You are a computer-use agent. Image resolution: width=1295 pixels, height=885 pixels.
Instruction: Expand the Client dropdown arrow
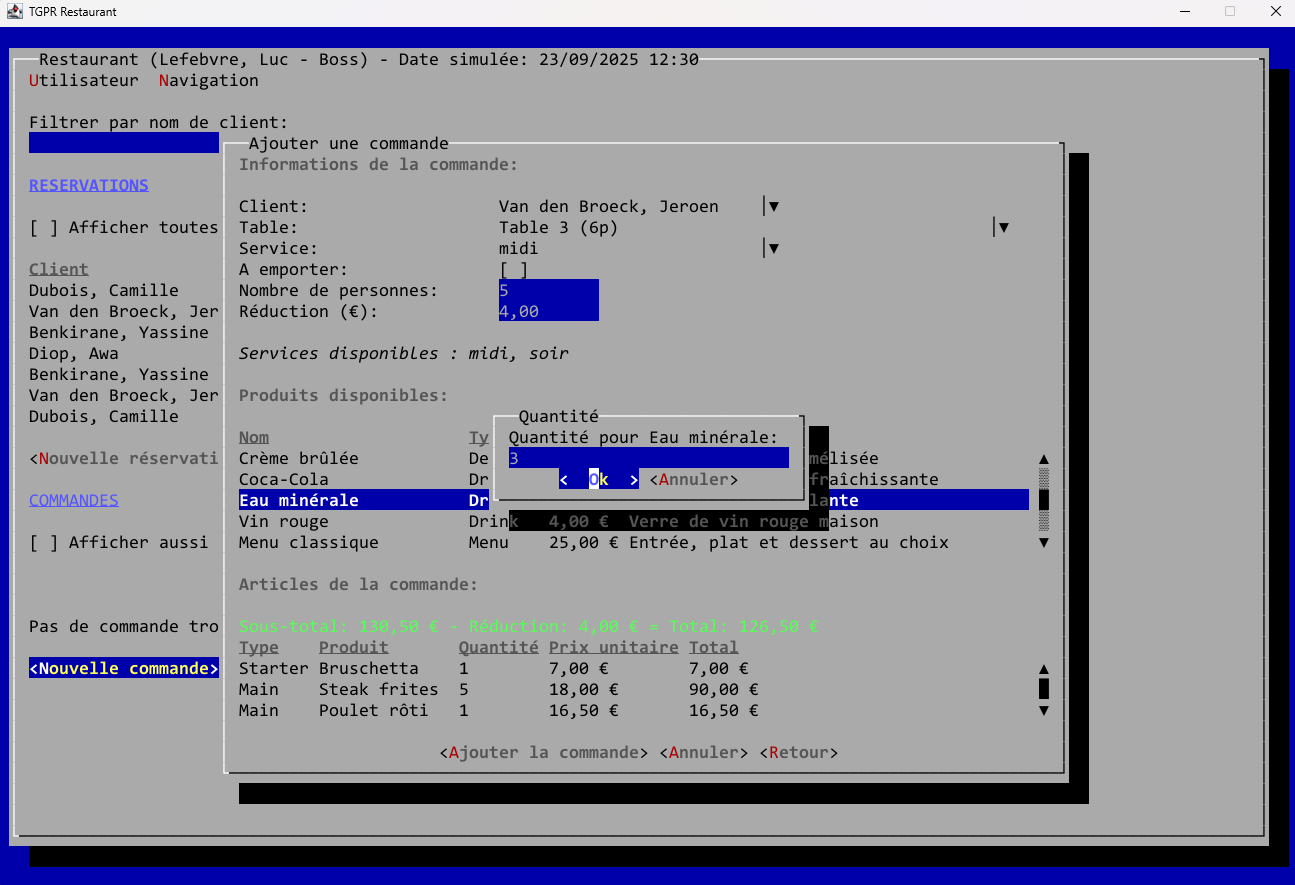772,206
